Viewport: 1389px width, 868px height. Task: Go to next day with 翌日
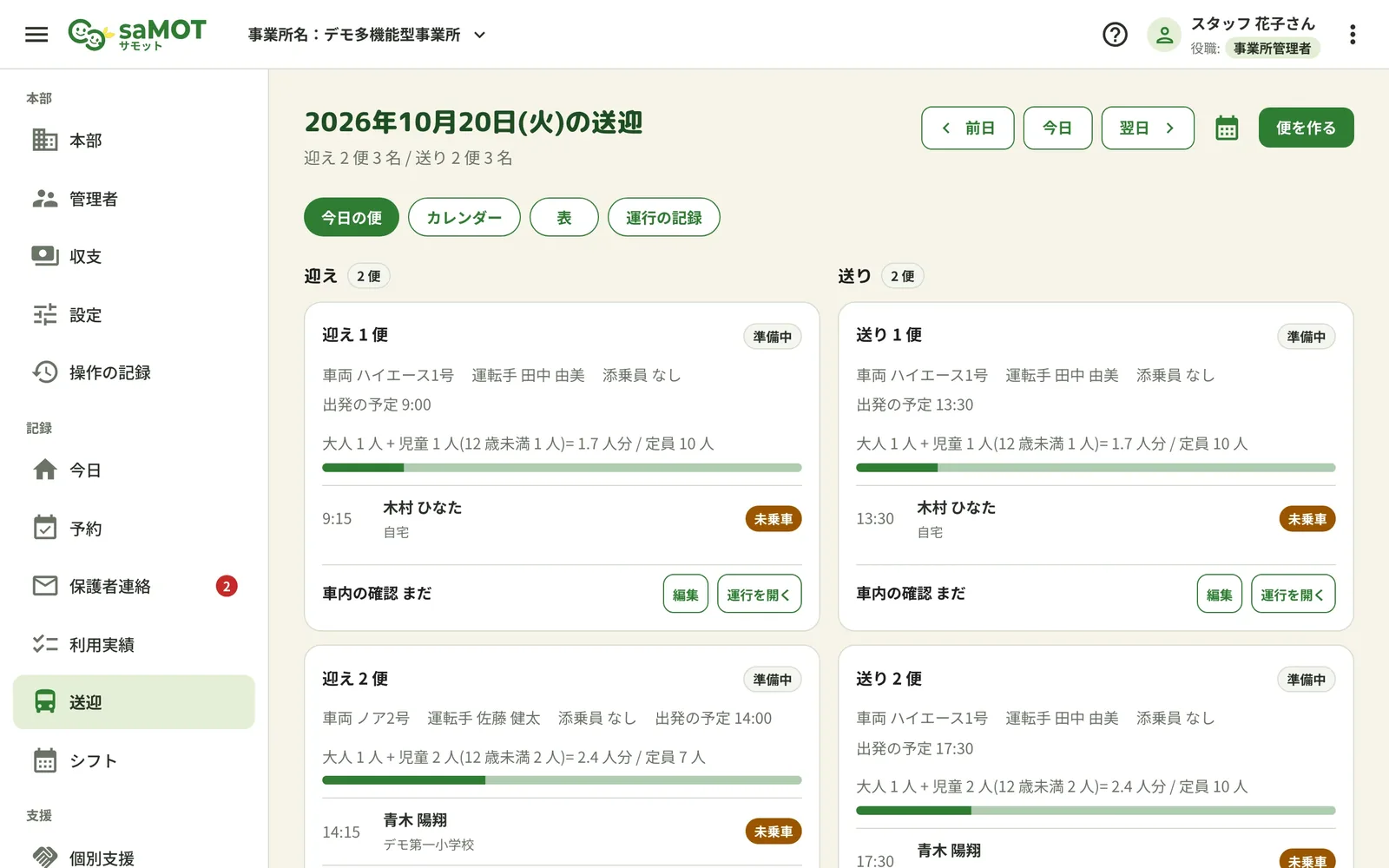[1148, 128]
